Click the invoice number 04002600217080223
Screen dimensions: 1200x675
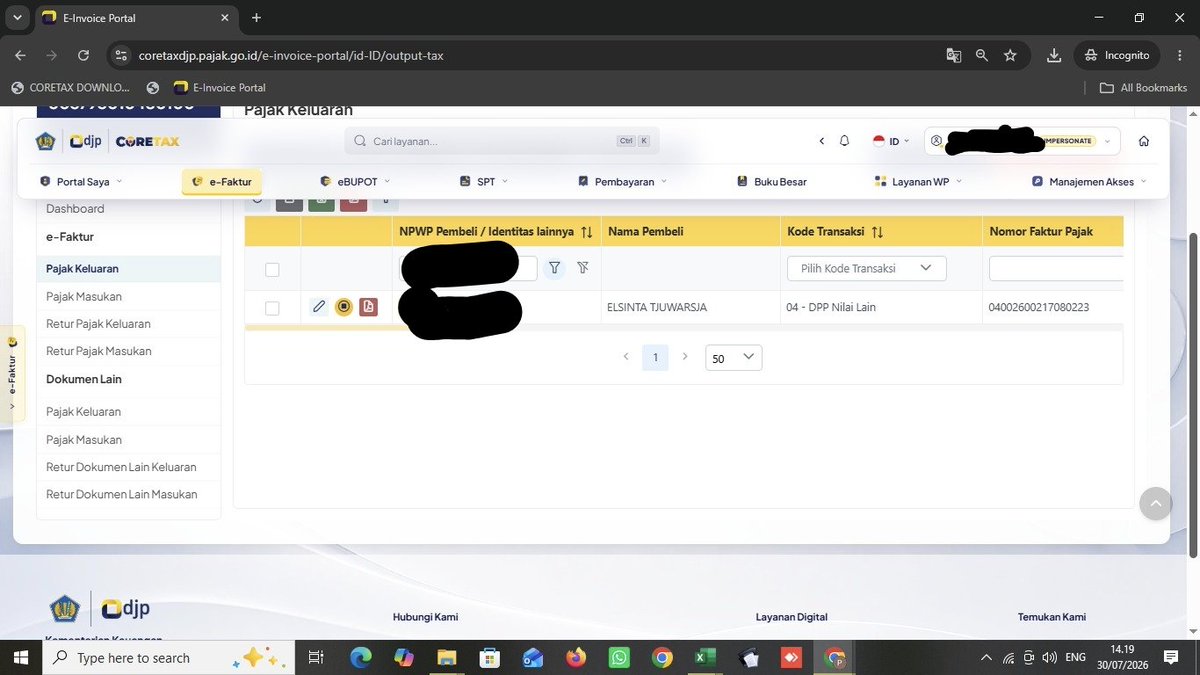[x=1039, y=307]
